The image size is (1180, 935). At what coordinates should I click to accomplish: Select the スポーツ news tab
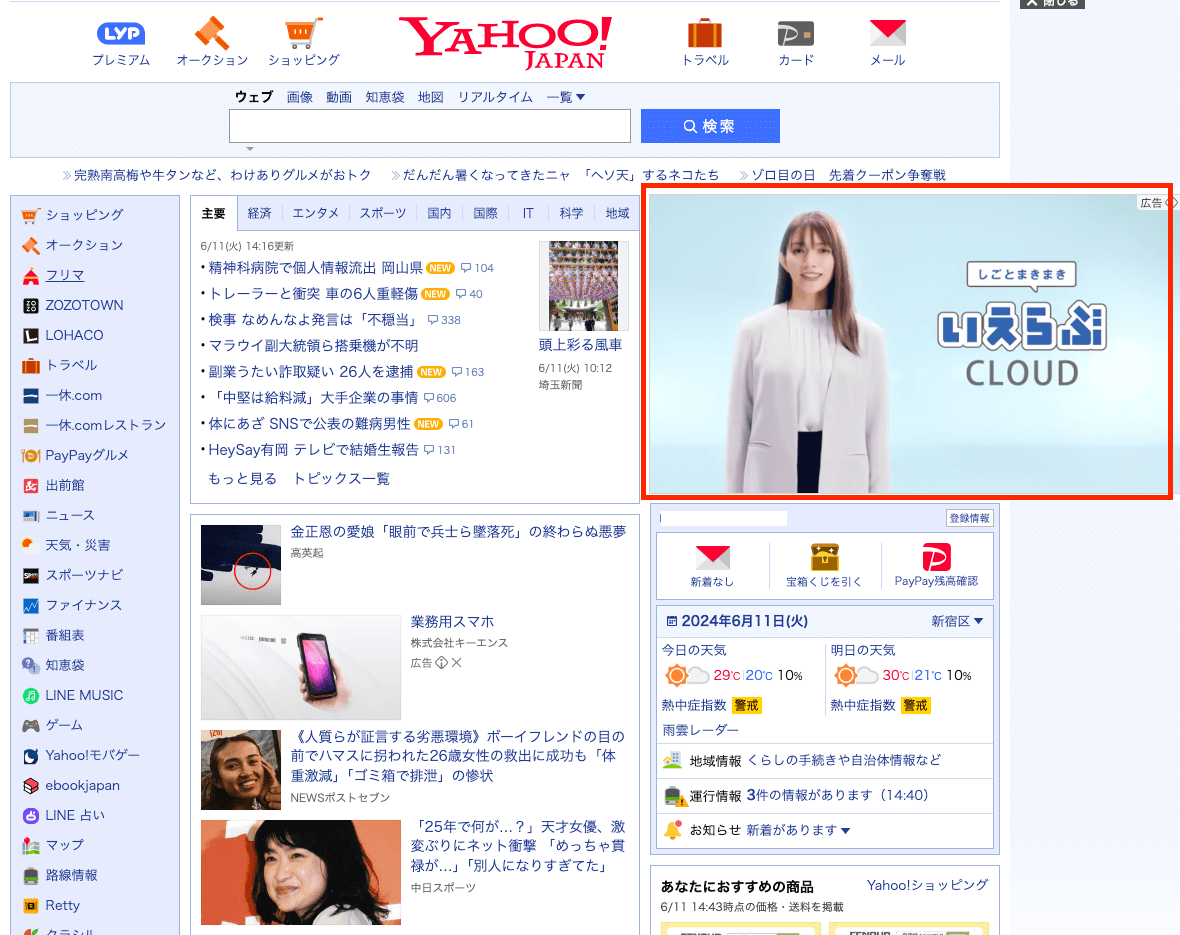[x=383, y=213]
